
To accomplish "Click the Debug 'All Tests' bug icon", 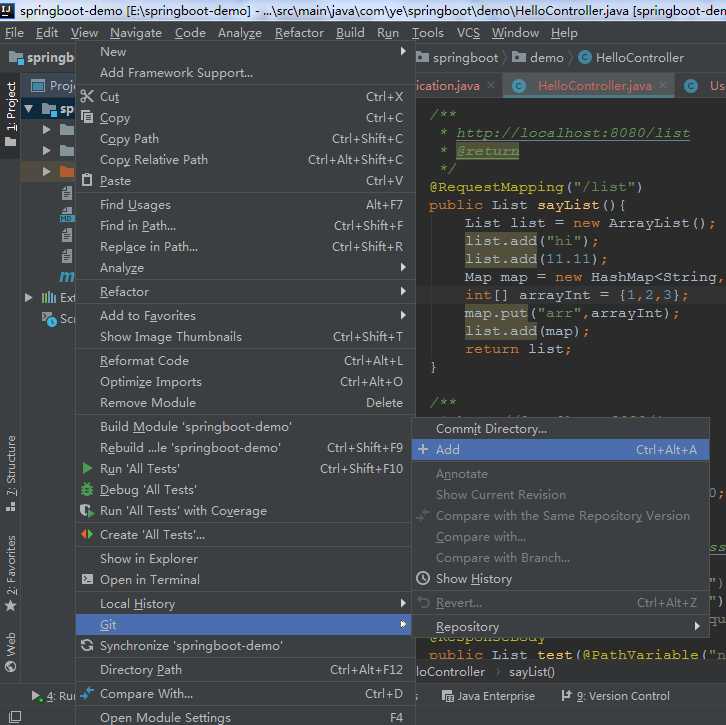I will pyautogui.click(x=87, y=489).
